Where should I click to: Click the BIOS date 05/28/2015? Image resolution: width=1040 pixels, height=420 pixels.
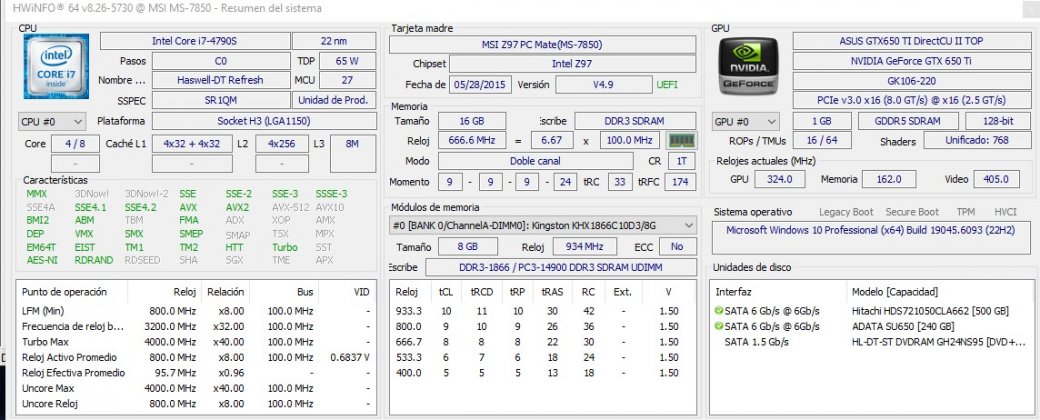pyautogui.click(x=480, y=85)
